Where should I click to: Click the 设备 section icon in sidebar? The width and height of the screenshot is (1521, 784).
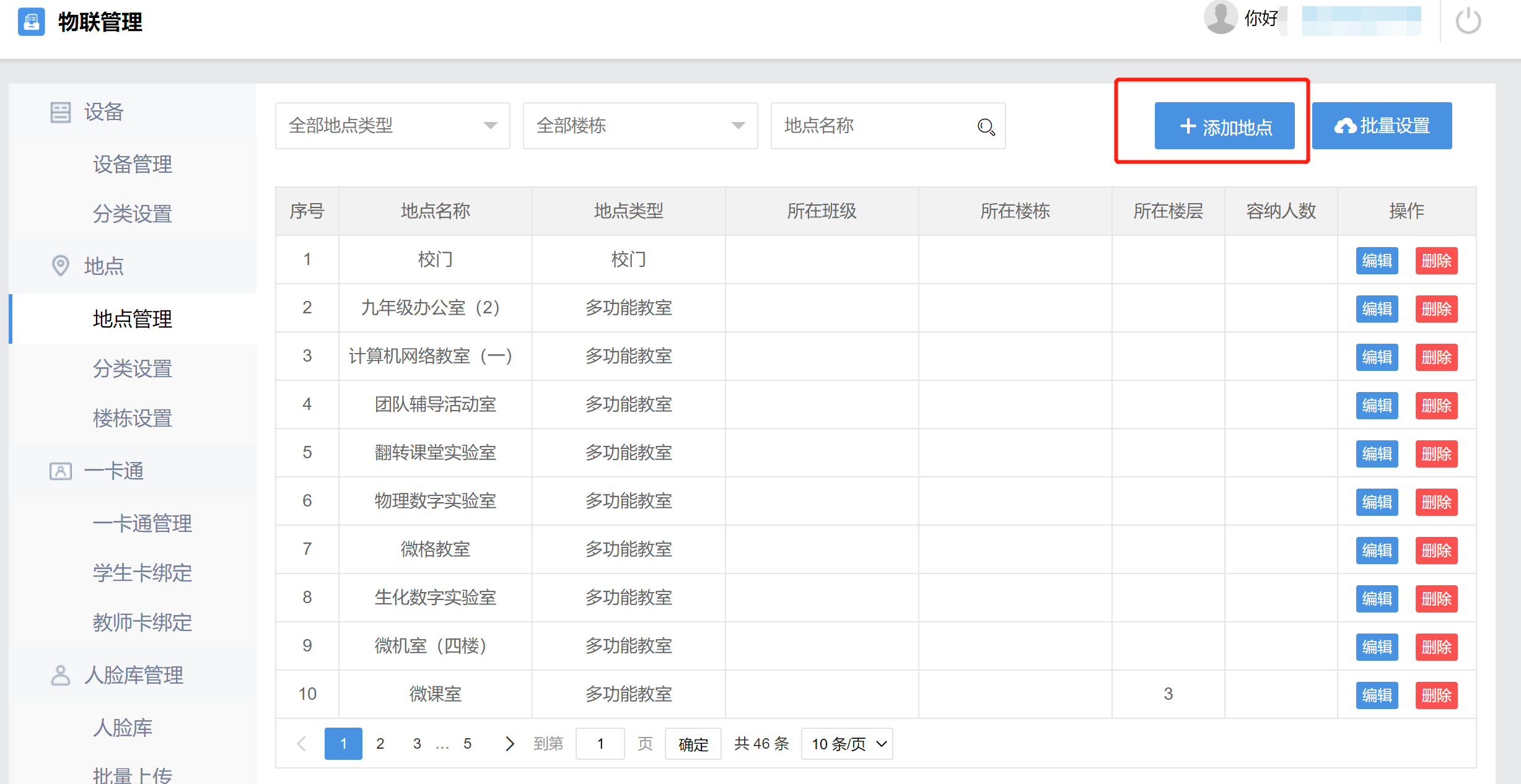coord(60,112)
